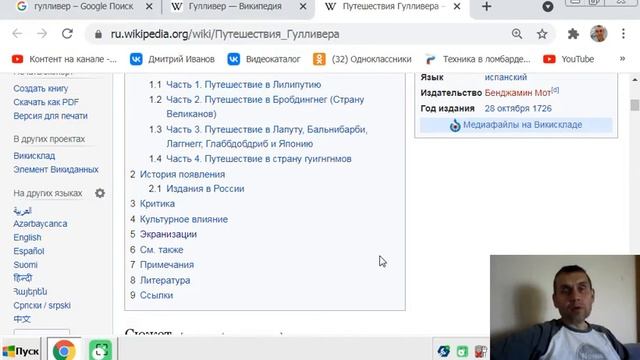Switch to the Suomi version
Image resolution: width=640 pixels, height=360 pixels.
click(x=25, y=265)
